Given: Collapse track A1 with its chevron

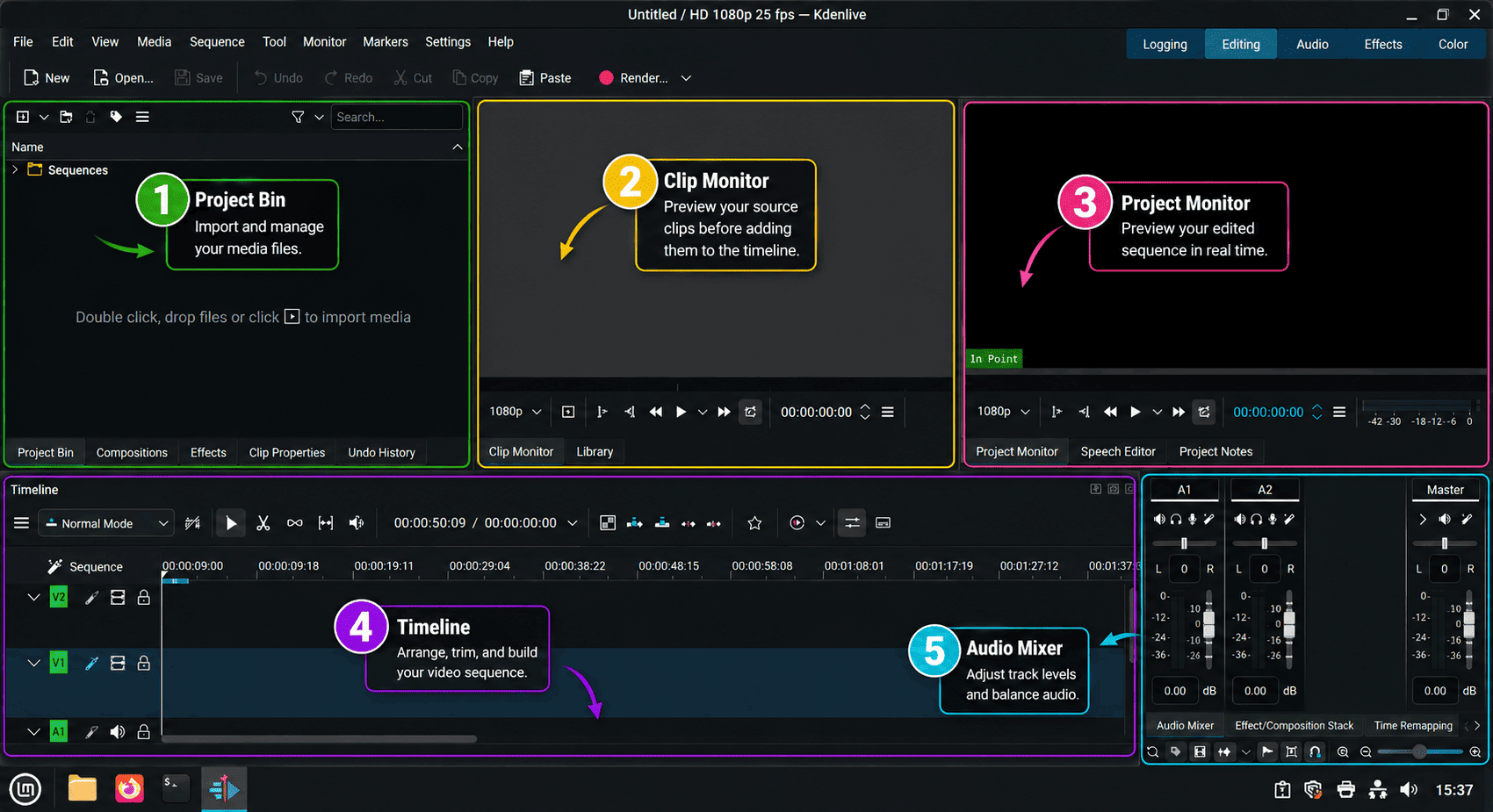Looking at the screenshot, I should [33, 731].
